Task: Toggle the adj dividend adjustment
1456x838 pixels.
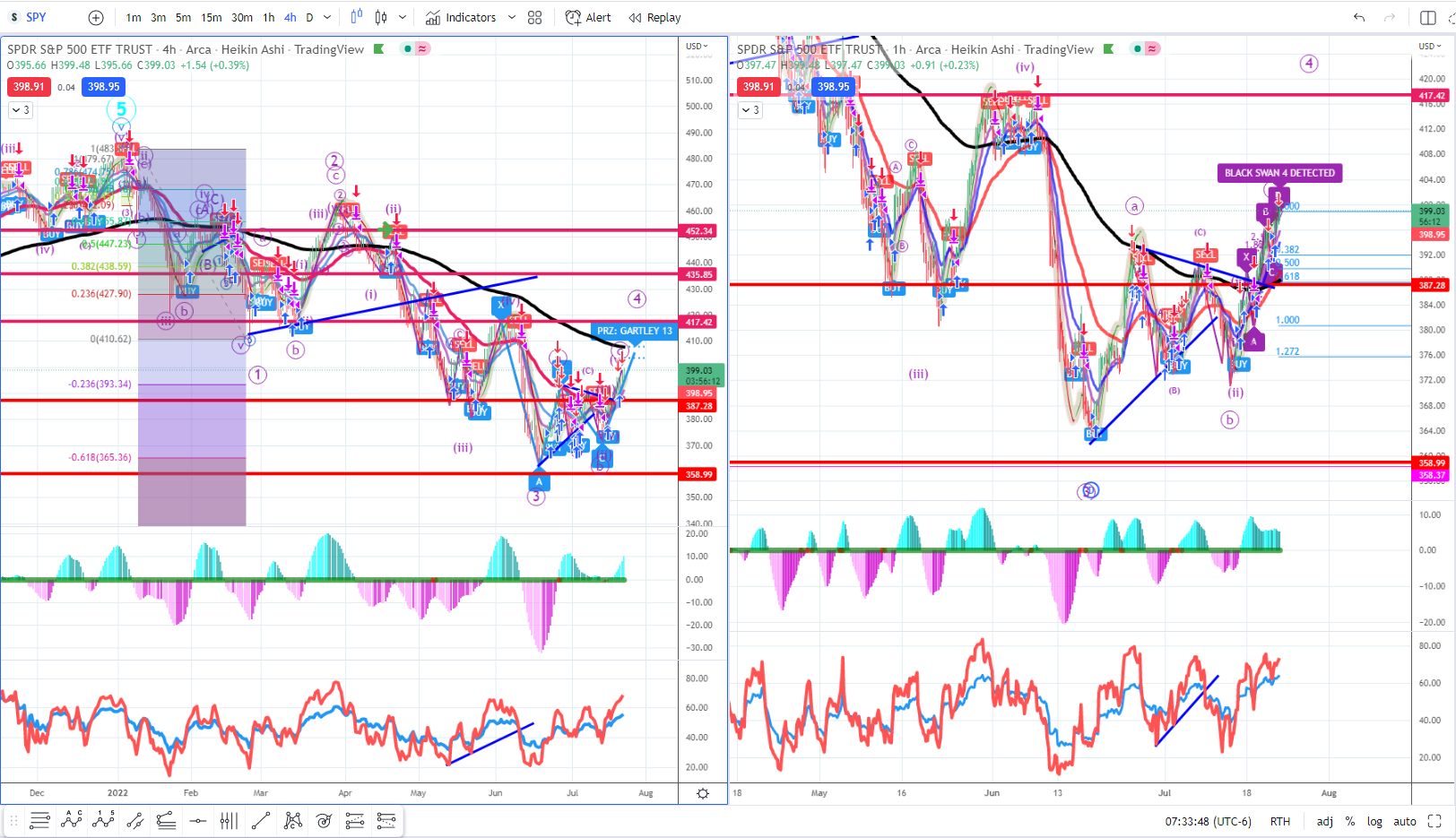Action: pos(1324,821)
